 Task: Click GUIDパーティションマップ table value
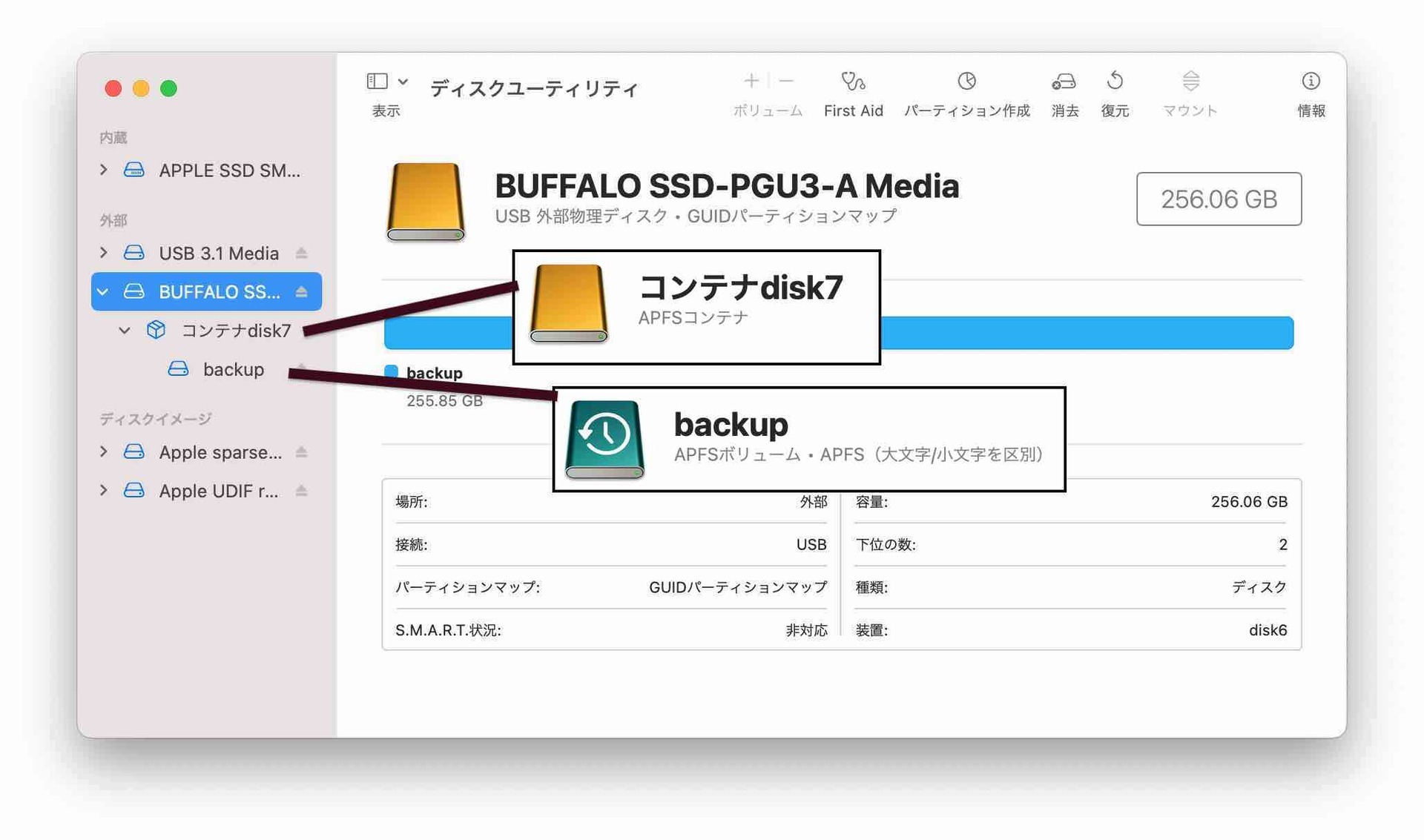pyautogui.click(x=738, y=587)
